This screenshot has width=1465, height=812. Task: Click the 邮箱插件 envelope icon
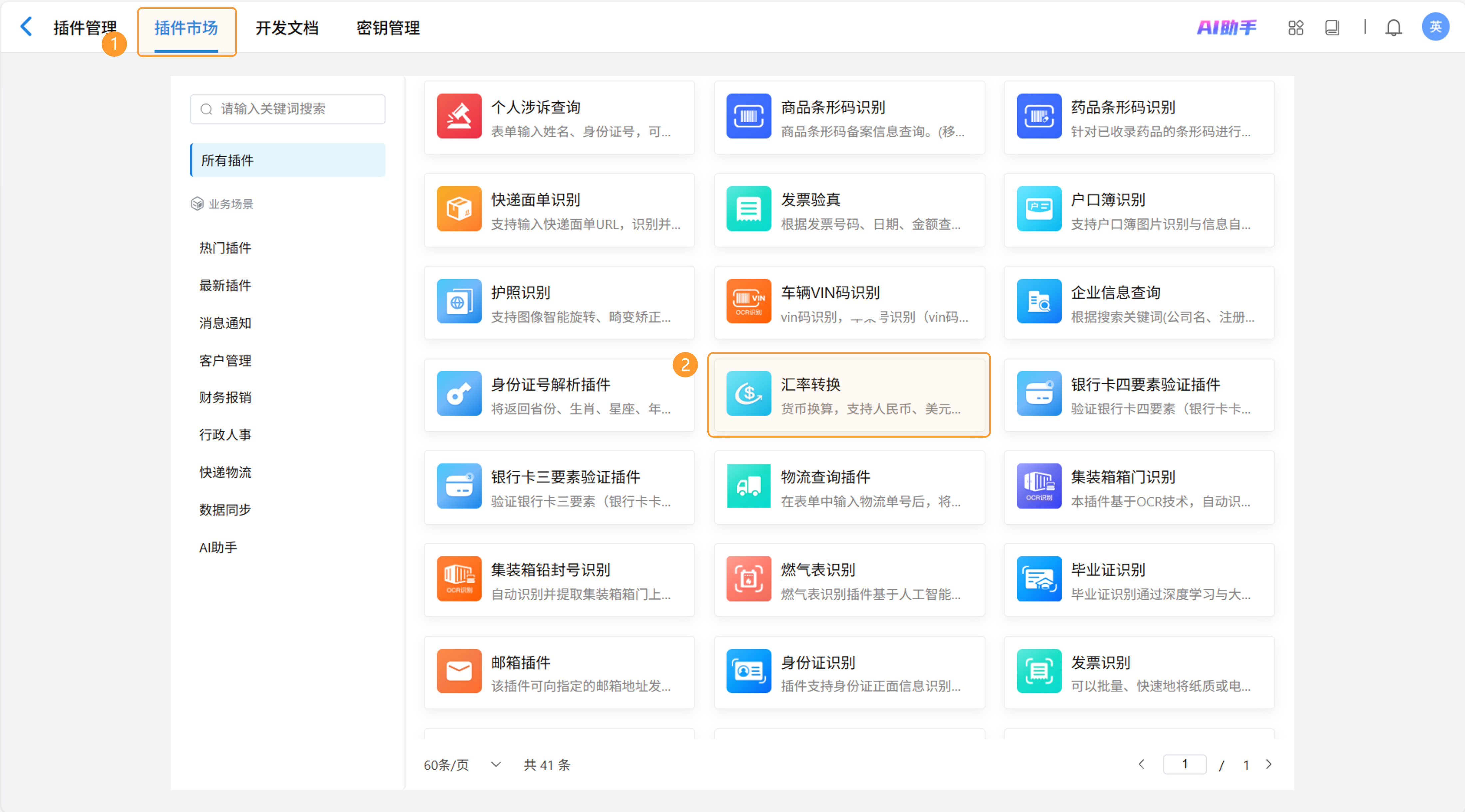point(458,671)
